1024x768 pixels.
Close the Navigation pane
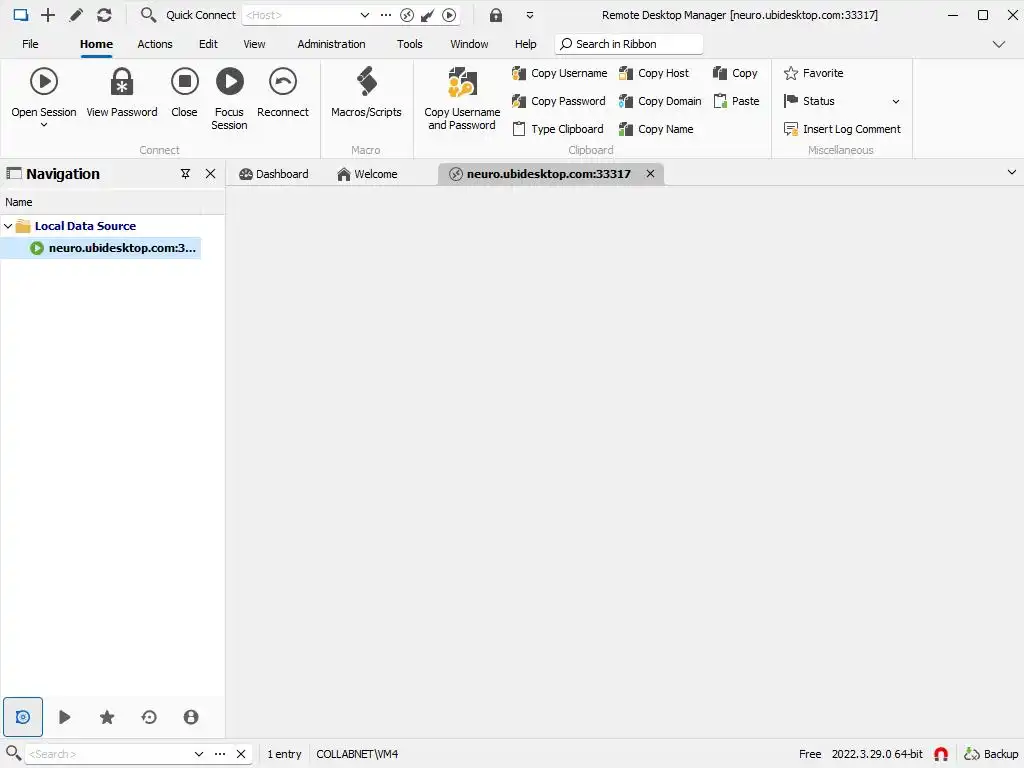tap(210, 174)
